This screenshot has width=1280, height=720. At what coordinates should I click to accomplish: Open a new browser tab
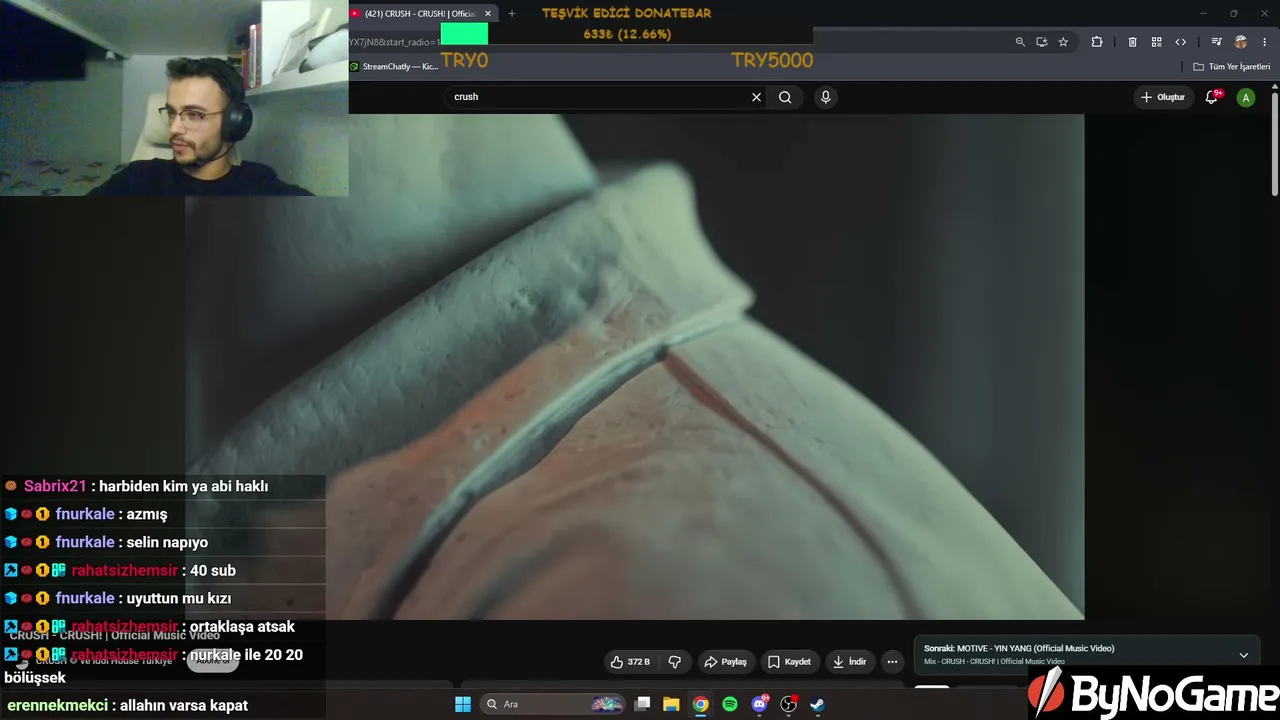pos(512,14)
